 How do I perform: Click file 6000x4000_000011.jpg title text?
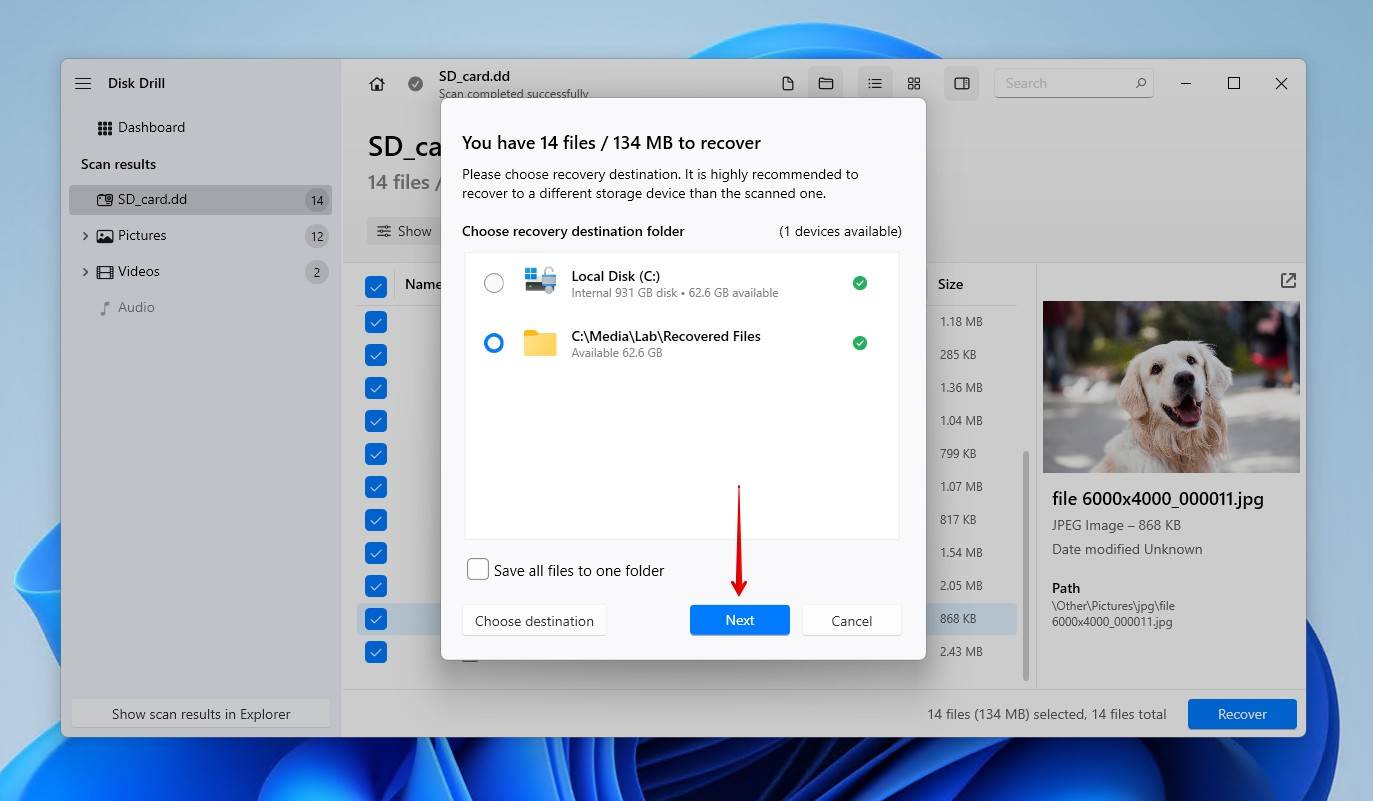click(1158, 499)
